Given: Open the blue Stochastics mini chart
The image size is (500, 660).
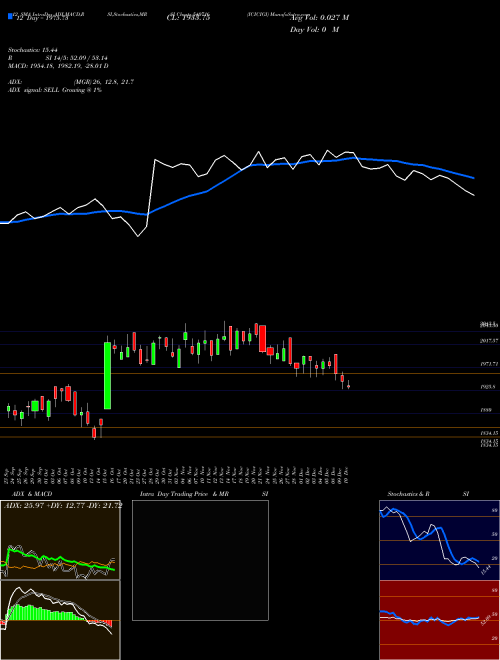Looking at the screenshot, I should coord(439,540).
